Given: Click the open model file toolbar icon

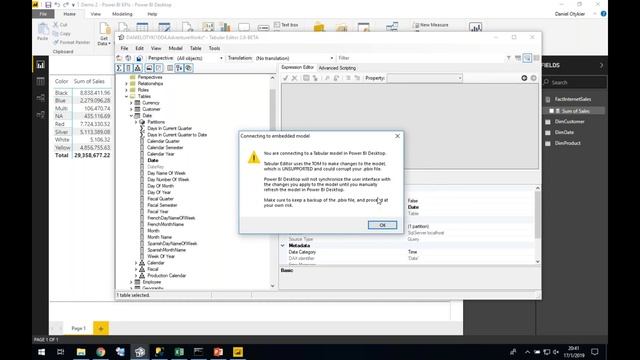Looking at the screenshot, I should pyautogui.click(x=119, y=58).
